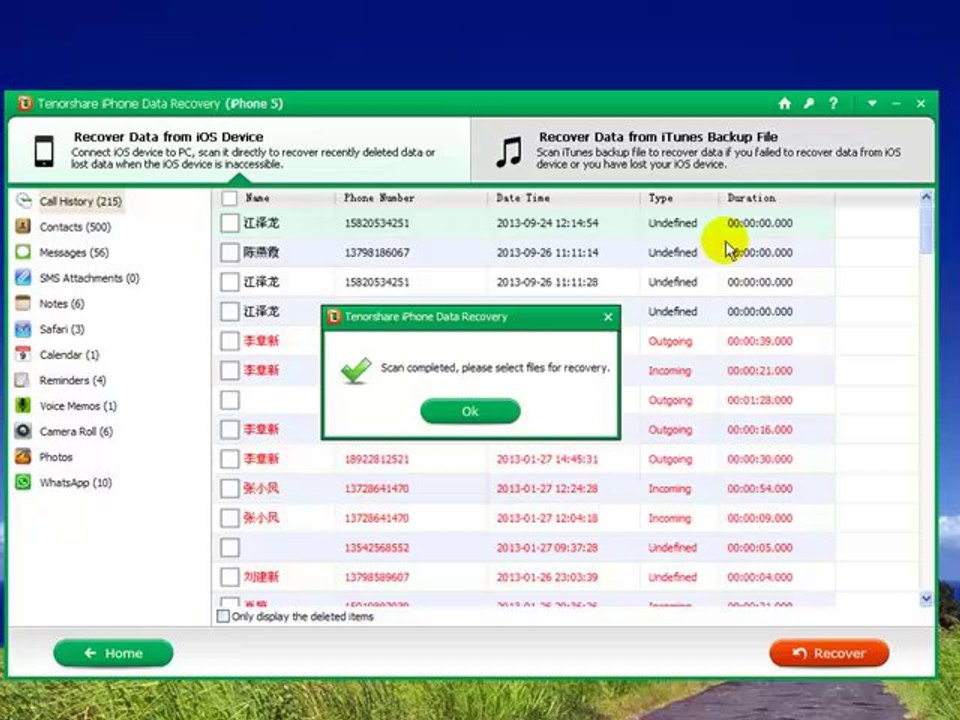Viewport: 960px width, 720px height.
Task: Select the Camera Roll icon
Action: [23, 431]
